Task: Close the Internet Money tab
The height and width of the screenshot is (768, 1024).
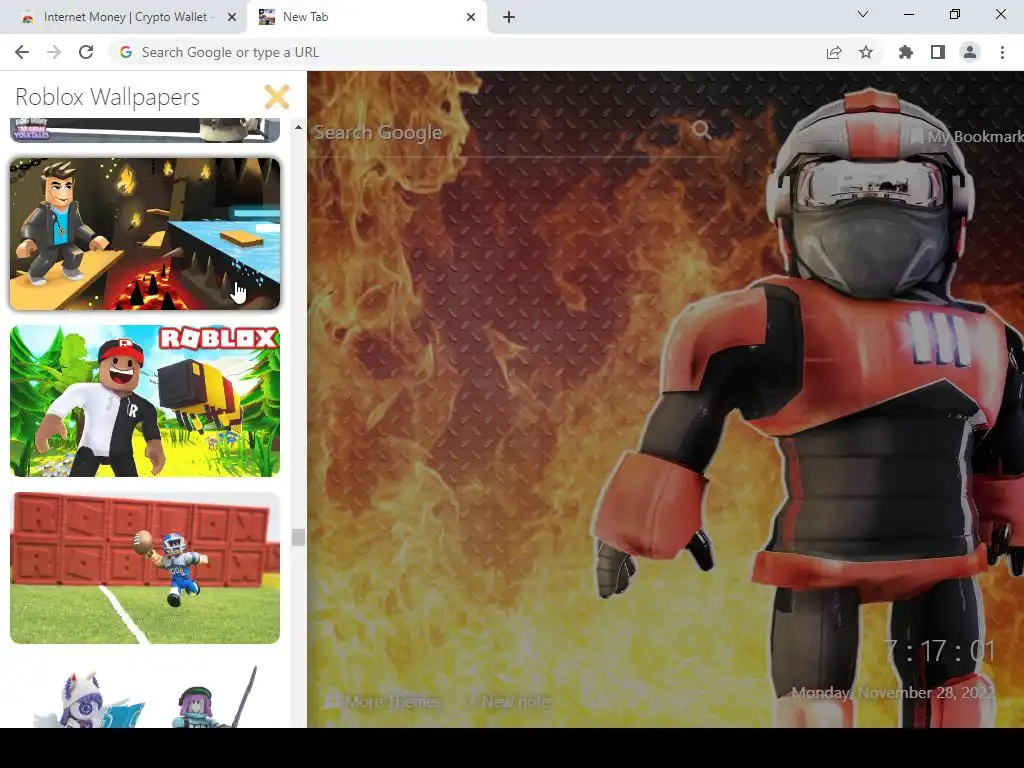Action: (232, 18)
